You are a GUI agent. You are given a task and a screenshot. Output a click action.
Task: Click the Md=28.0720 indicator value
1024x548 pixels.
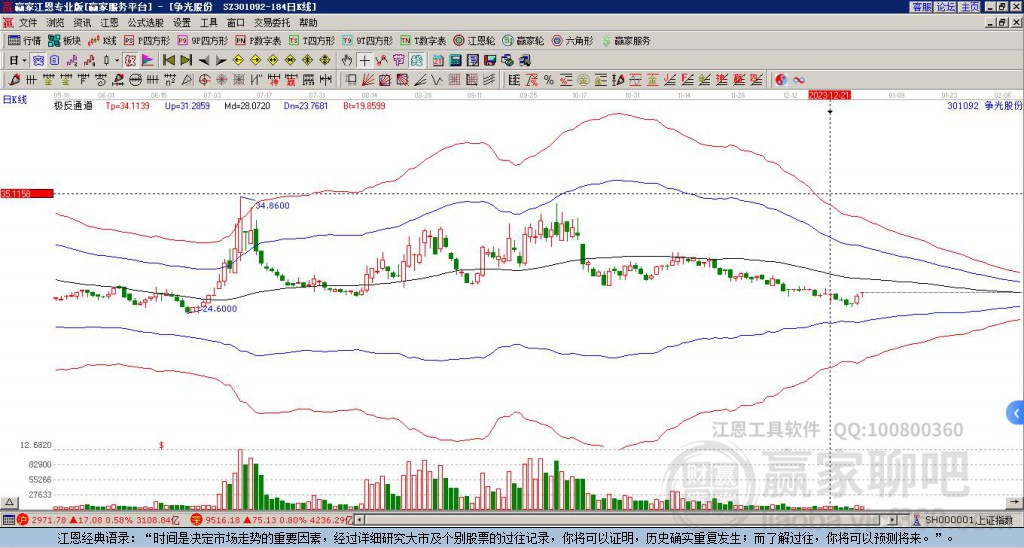click(x=247, y=105)
